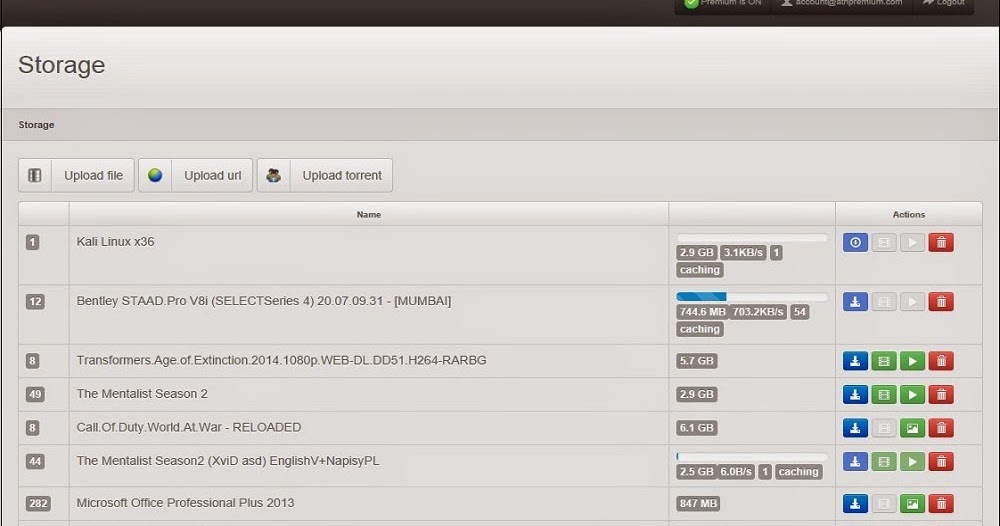Viewport: 1000px width, 526px height.
Task: Click the disabled film icon in the Microsoft Office row
Action: tap(884, 504)
